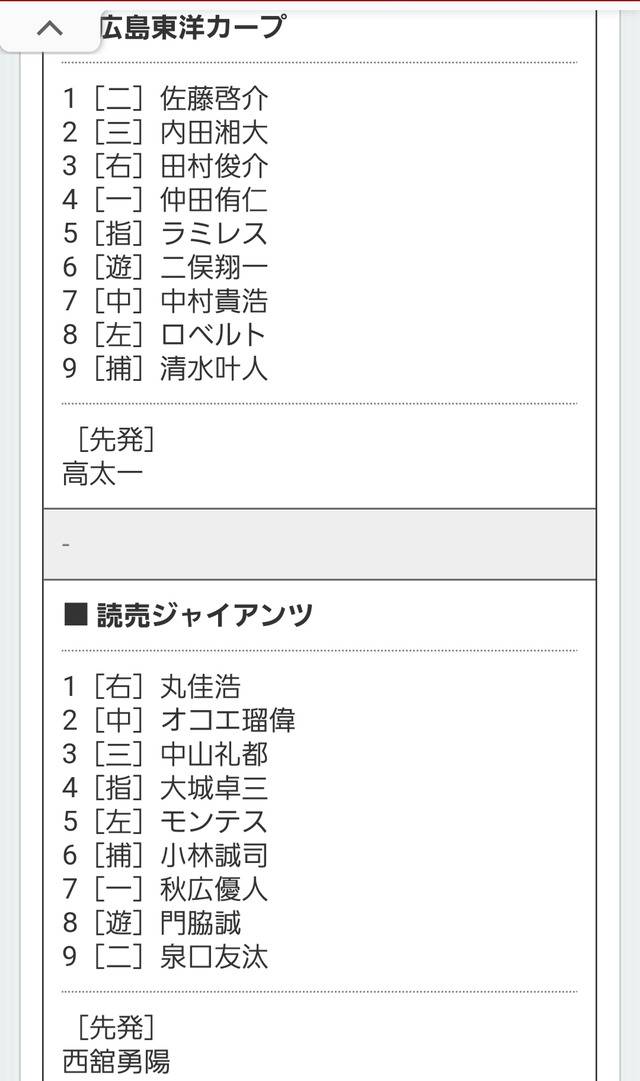Click the gray separator bar with dash
The width and height of the screenshot is (640, 1081).
[x=319, y=545]
